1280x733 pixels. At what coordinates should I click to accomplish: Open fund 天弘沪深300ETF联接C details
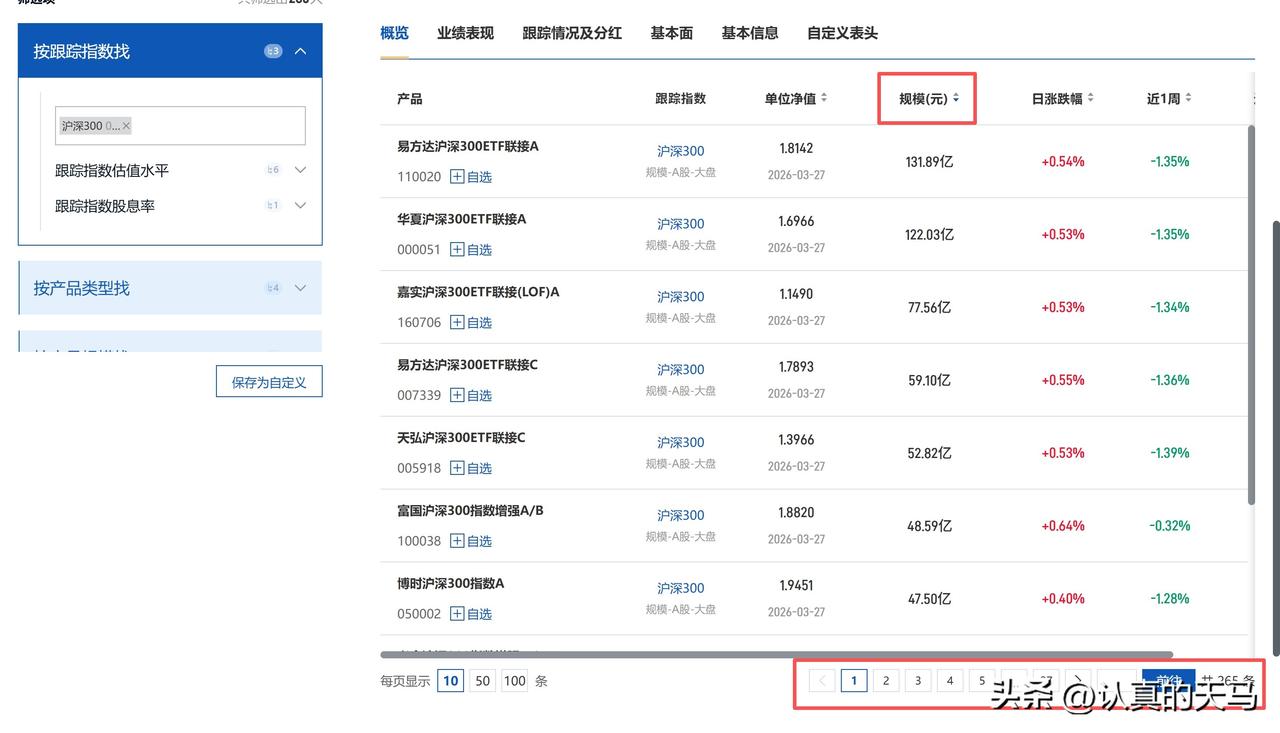[x=461, y=437]
